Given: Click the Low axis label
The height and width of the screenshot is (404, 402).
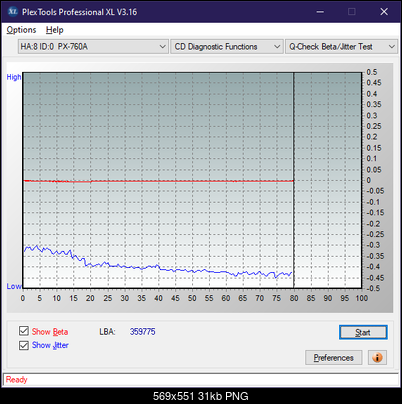Looking at the screenshot, I should pos(14,286).
